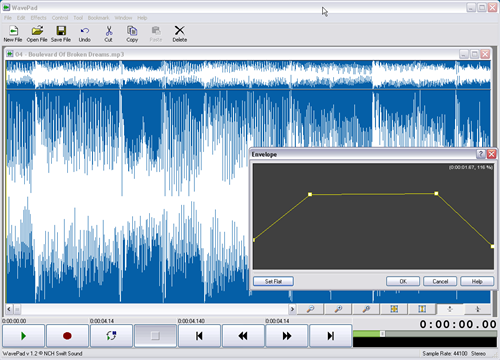Click the waveform horizontal scrollbar thumb

pyautogui.click(x=17, y=309)
